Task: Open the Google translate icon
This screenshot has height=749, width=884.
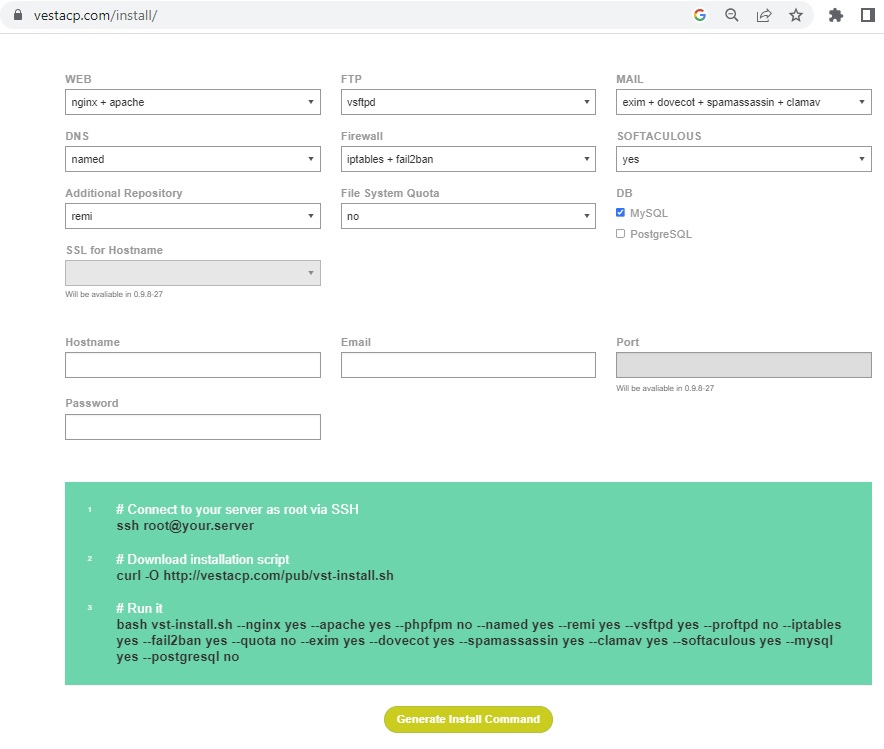Action: (700, 16)
